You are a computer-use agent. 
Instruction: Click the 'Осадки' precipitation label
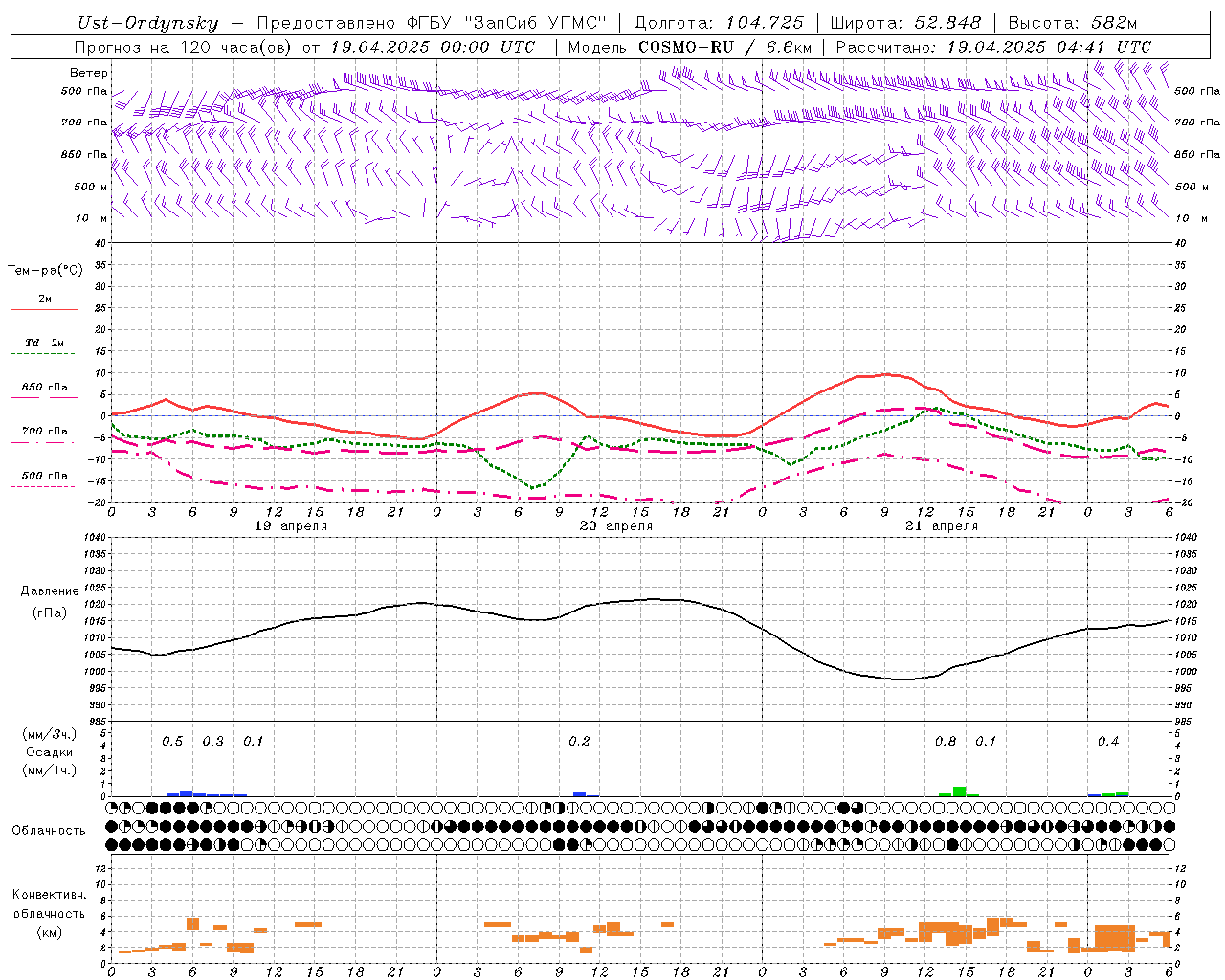[50, 752]
